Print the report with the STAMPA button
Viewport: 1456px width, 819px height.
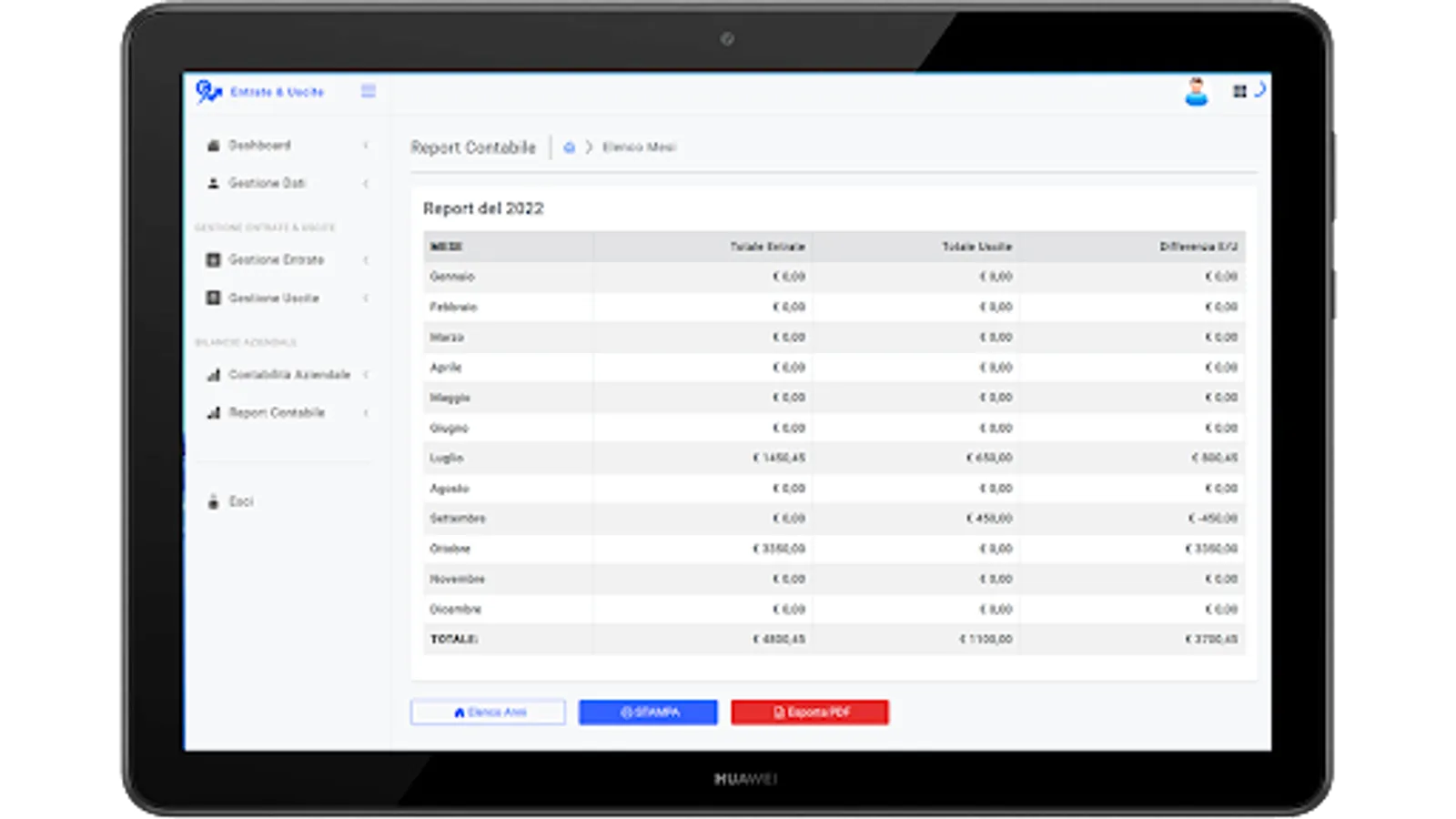coord(648,713)
